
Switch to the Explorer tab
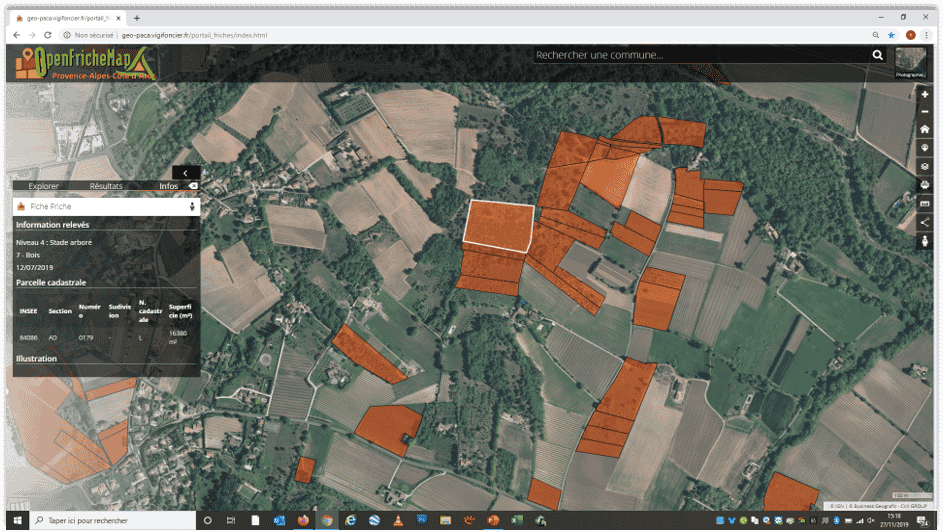point(43,186)
